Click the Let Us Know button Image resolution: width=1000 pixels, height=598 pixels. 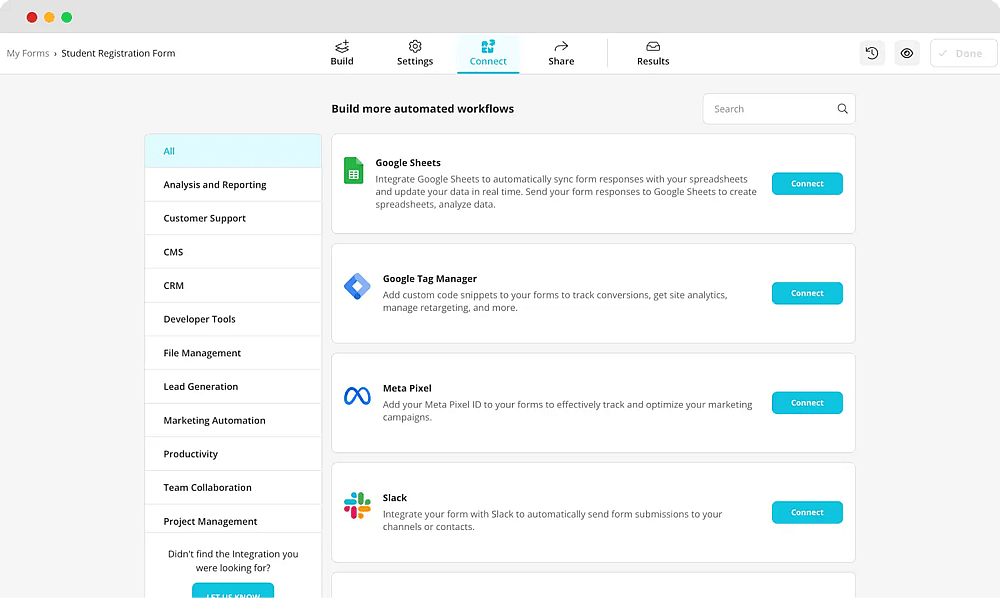point(233,591)
